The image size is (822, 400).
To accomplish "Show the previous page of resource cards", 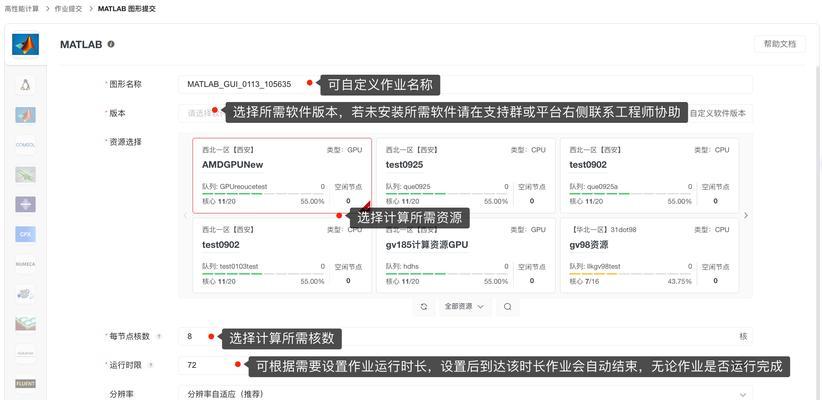I will [x=185, y=215].
